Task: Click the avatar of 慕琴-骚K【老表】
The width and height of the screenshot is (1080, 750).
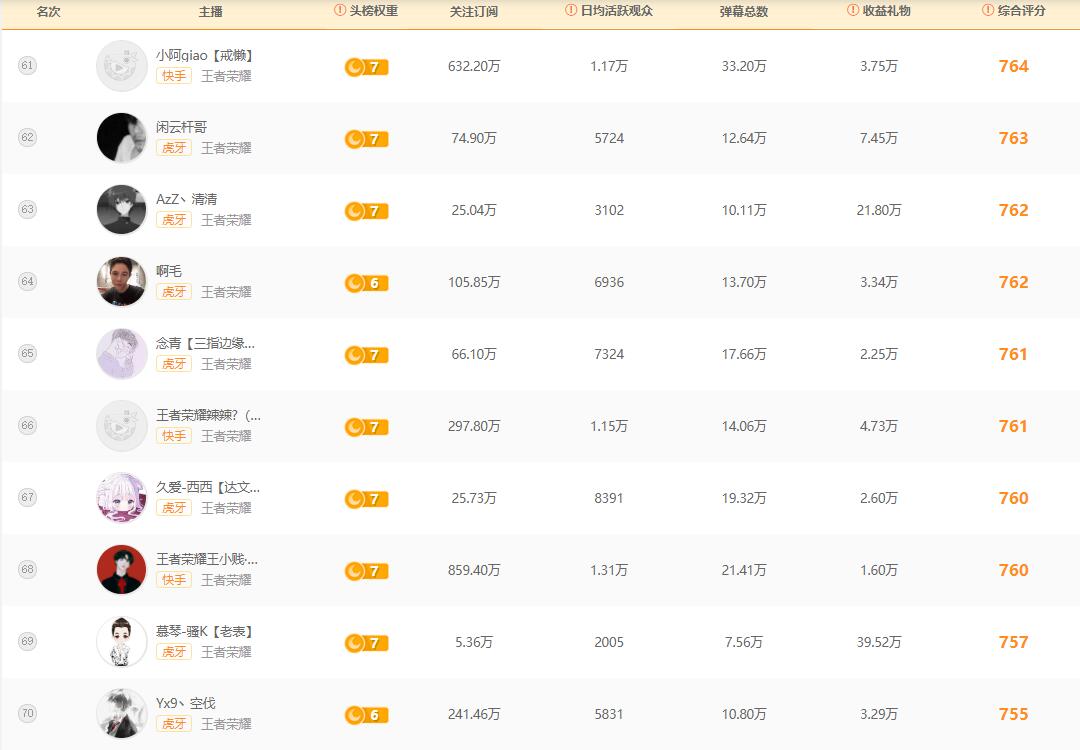Action: point(122,642)
